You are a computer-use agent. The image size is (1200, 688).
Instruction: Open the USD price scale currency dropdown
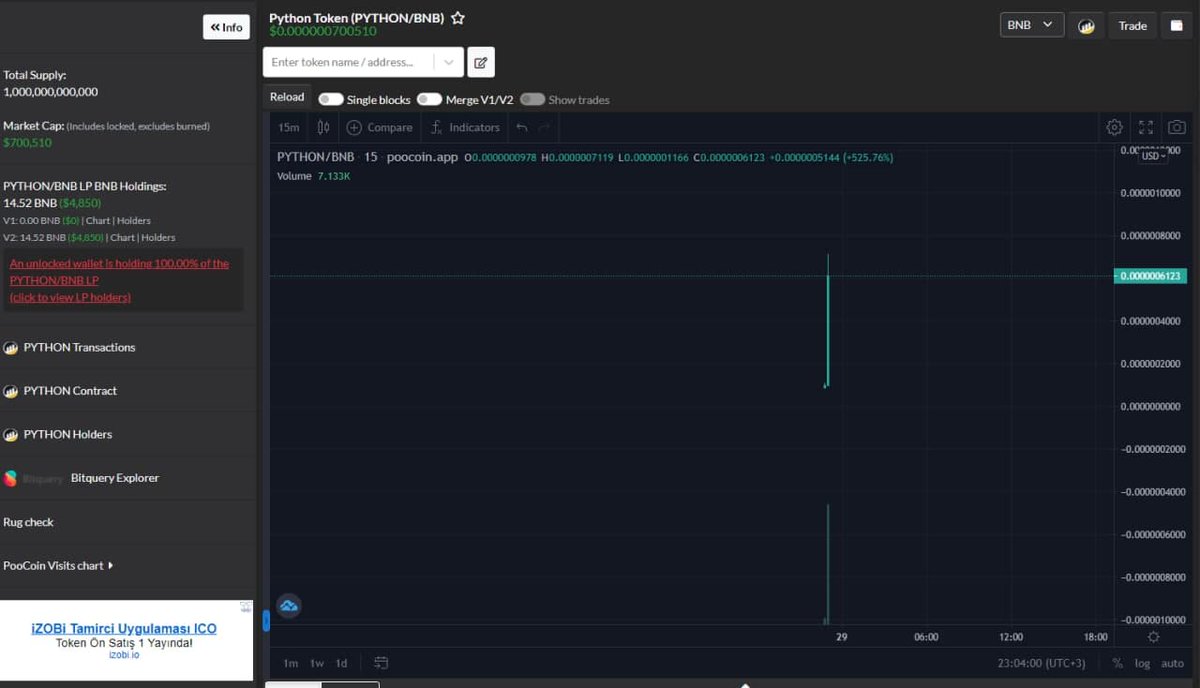point(1154,156)
